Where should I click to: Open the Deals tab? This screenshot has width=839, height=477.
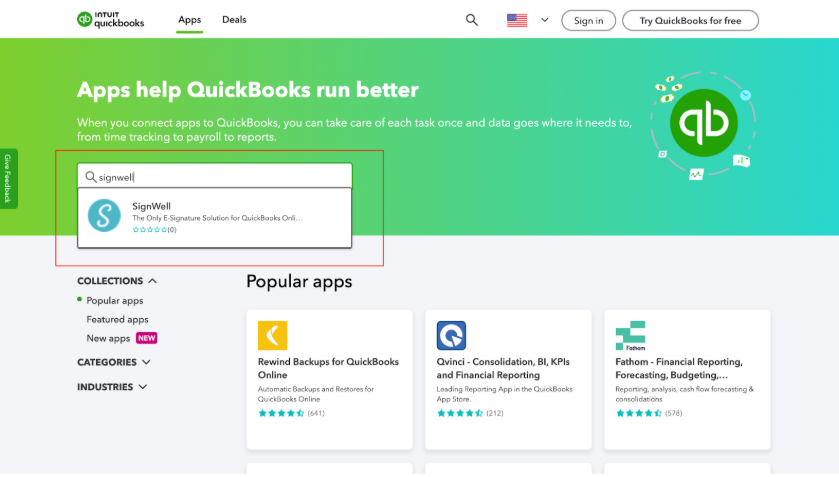234,20
